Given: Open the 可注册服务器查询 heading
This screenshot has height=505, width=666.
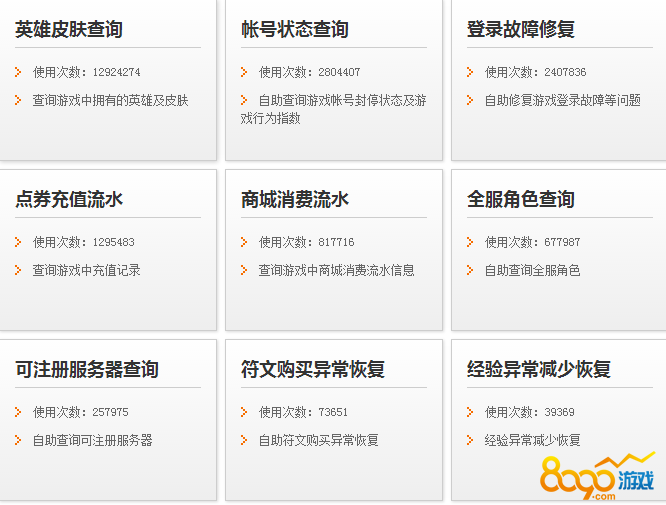Looking at the screenshot, I should click(x=87, y=370).
